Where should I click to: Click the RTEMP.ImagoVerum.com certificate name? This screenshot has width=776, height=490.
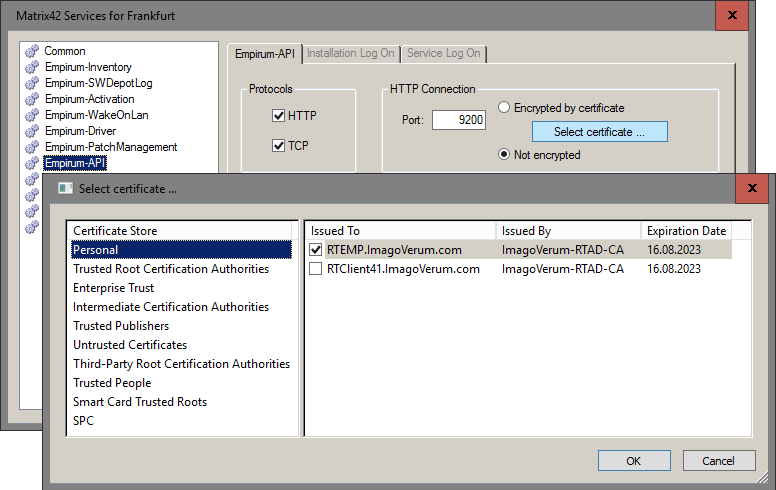(x=394, y=250)
